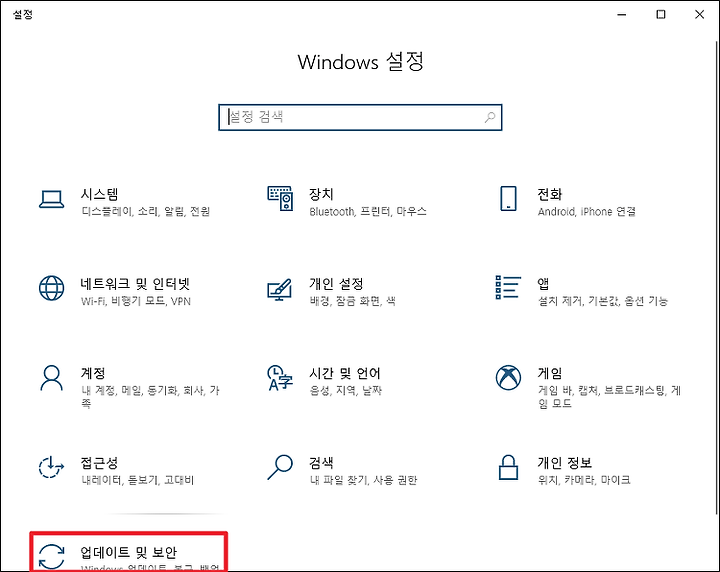Open the 게임 Xbox icon

[x=508, y=377]
